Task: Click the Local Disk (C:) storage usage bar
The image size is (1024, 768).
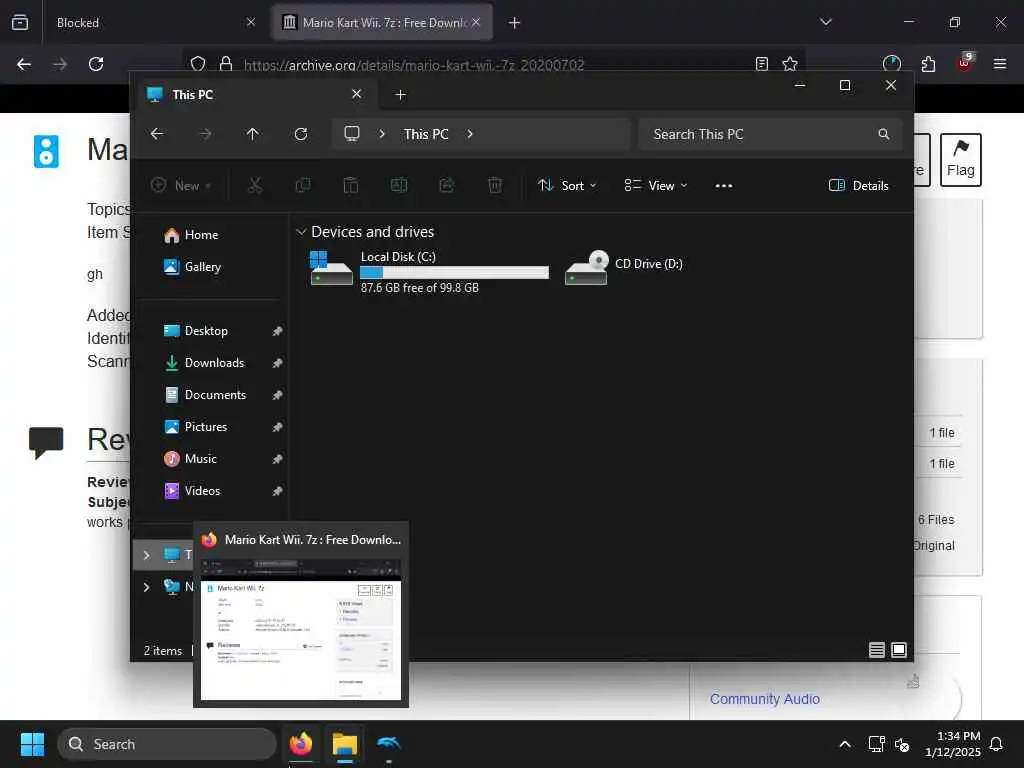Action: click(455, 273)
